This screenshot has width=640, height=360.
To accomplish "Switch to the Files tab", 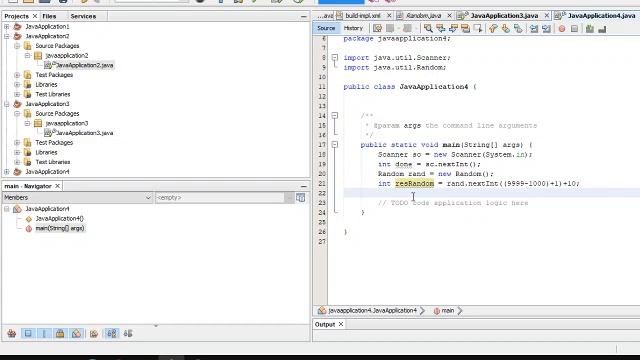I will point(49,16).
